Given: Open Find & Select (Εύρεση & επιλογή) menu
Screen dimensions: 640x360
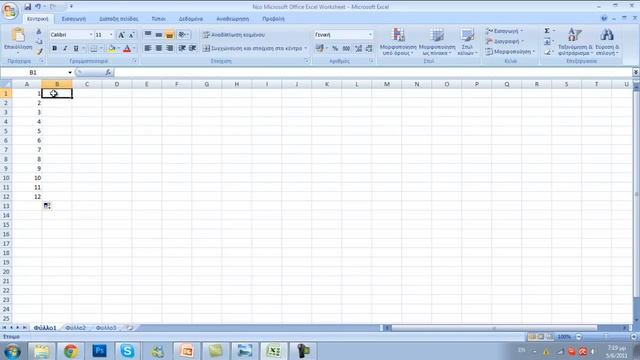Looking at the screenshot, I should pyautogui.click(x=607, y=42).
